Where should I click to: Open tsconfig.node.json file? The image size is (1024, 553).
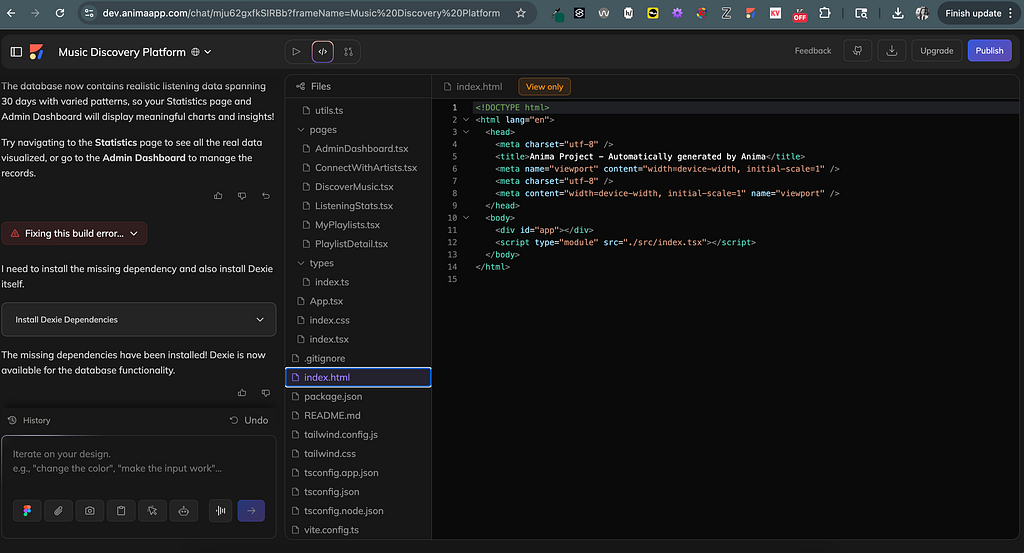click(x=358, y=511)
